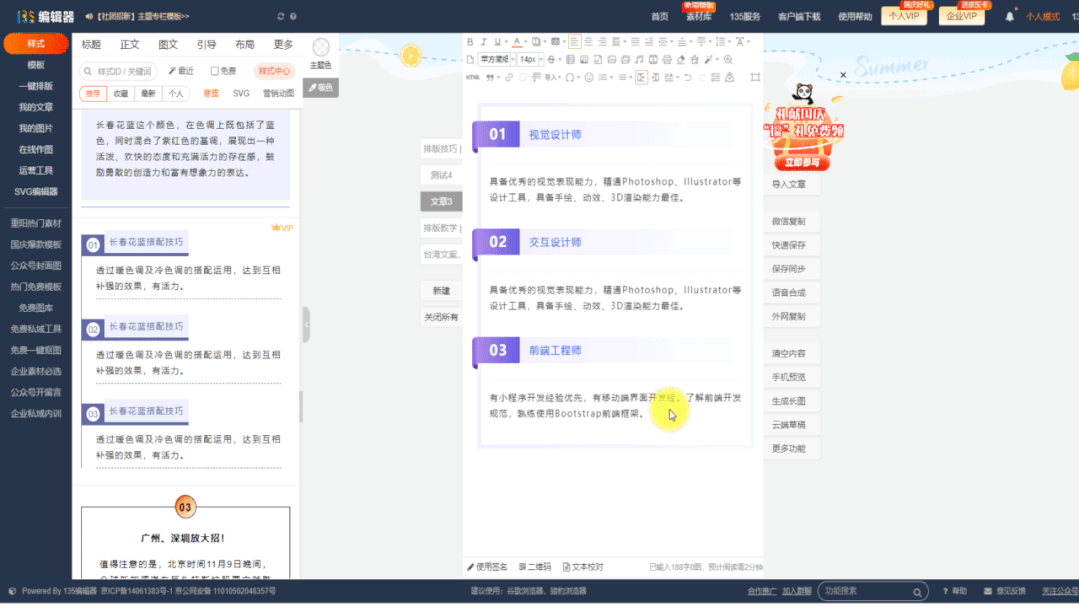This screenshot has width=1079, height=607.
Task: Open the 导入 import dropdown in toolbar
Action: click(x=551, y=76)
